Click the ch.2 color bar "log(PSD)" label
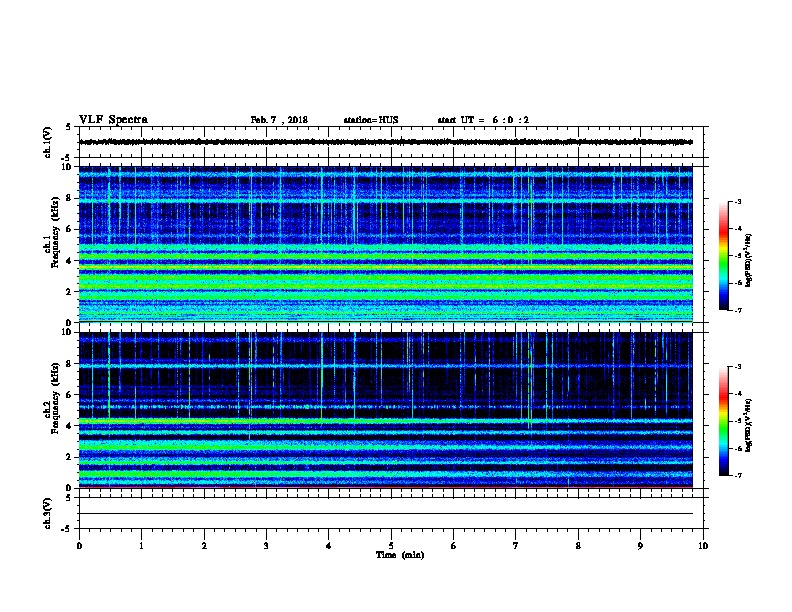The height and width of the screenshot is (612, 792). click(749, 425)
